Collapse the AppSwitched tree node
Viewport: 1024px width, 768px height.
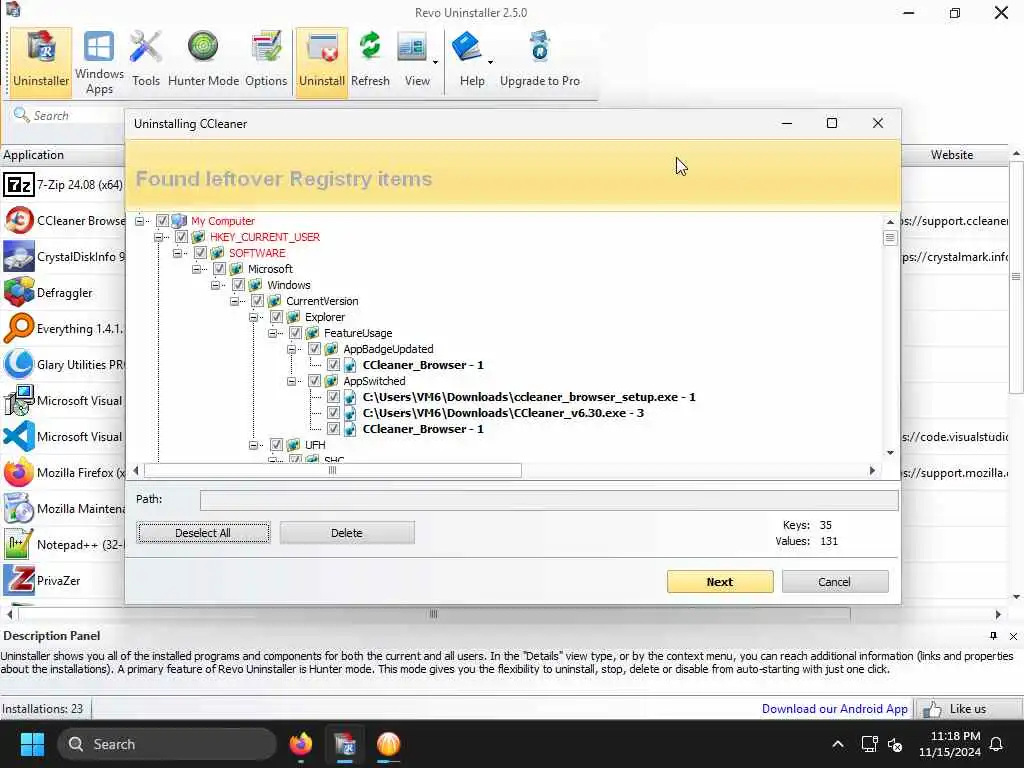(x=291, y=381)
